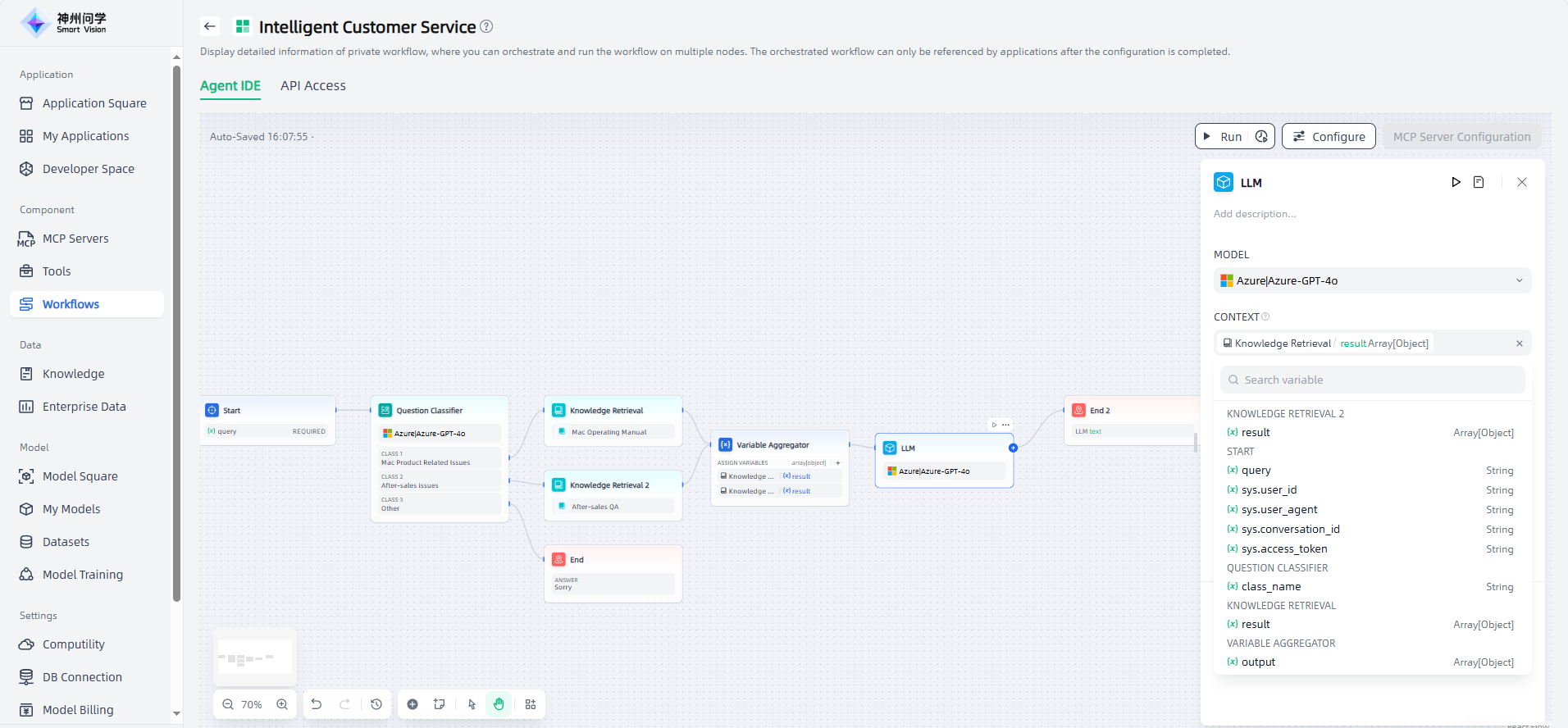The image size is (1568, 728).
Task: Click the Configure button
Action: click(1329, 137)
